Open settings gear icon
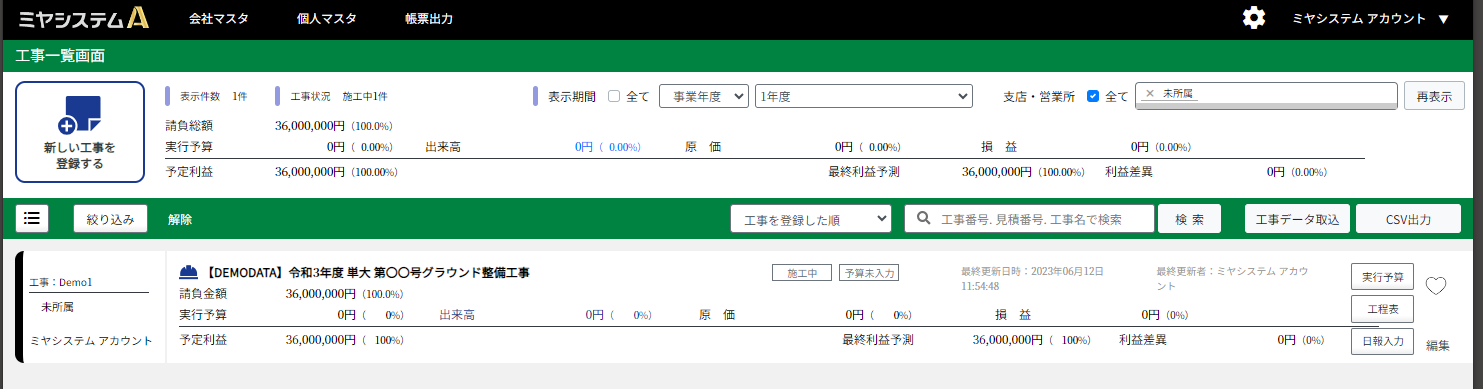Viewport: 1483px width, 389px height. (x=1253, y=18)
